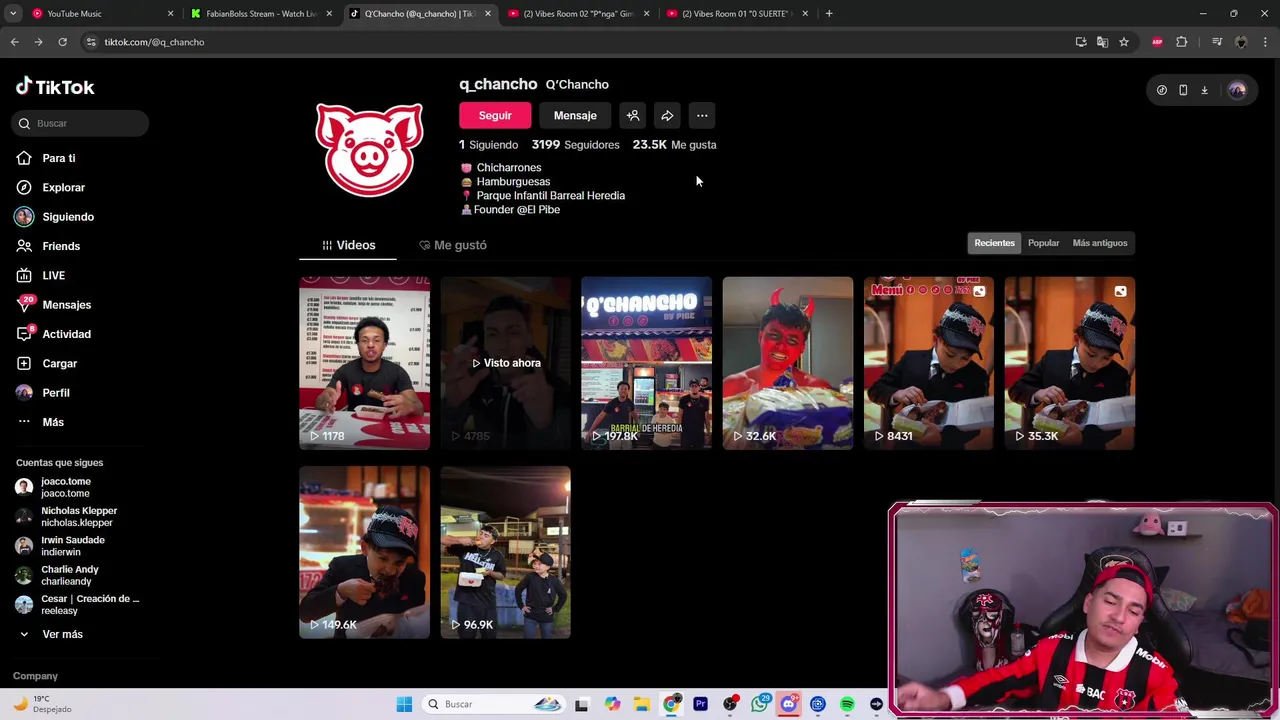This screenshot has height=720, width=1280.
Task: Select the Más antiguos sort option
Action: [x=1099, y=243]
